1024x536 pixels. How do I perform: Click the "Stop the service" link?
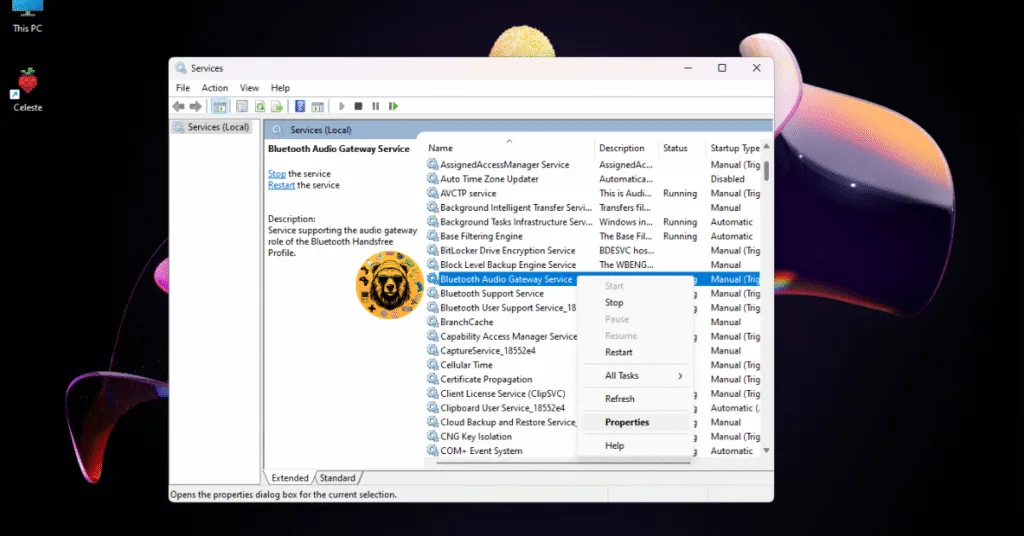coord(276,174)
